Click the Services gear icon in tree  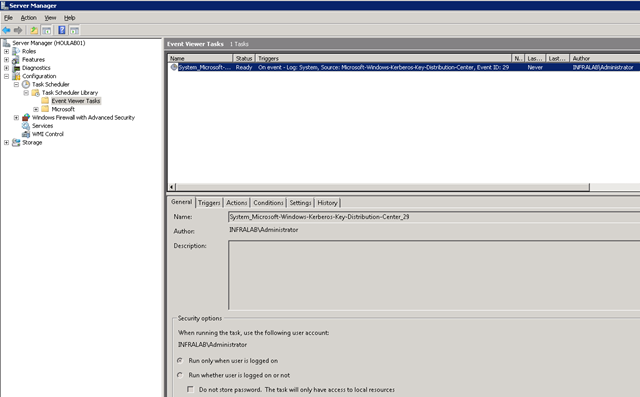tap(26, 126)
